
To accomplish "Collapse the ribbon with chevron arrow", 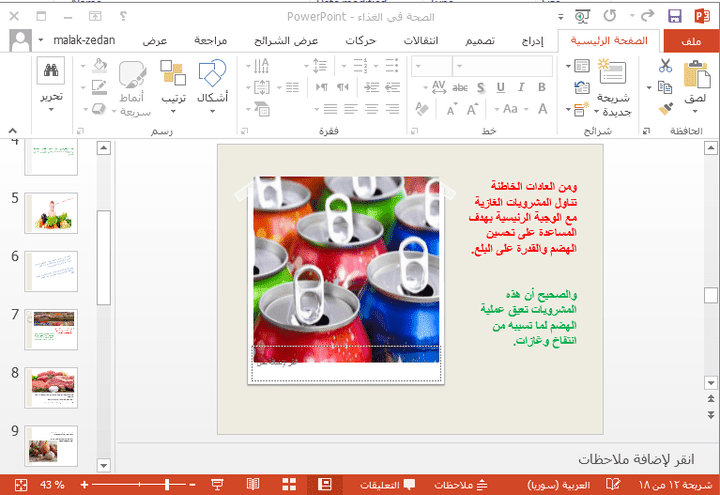I will [13, 130].
